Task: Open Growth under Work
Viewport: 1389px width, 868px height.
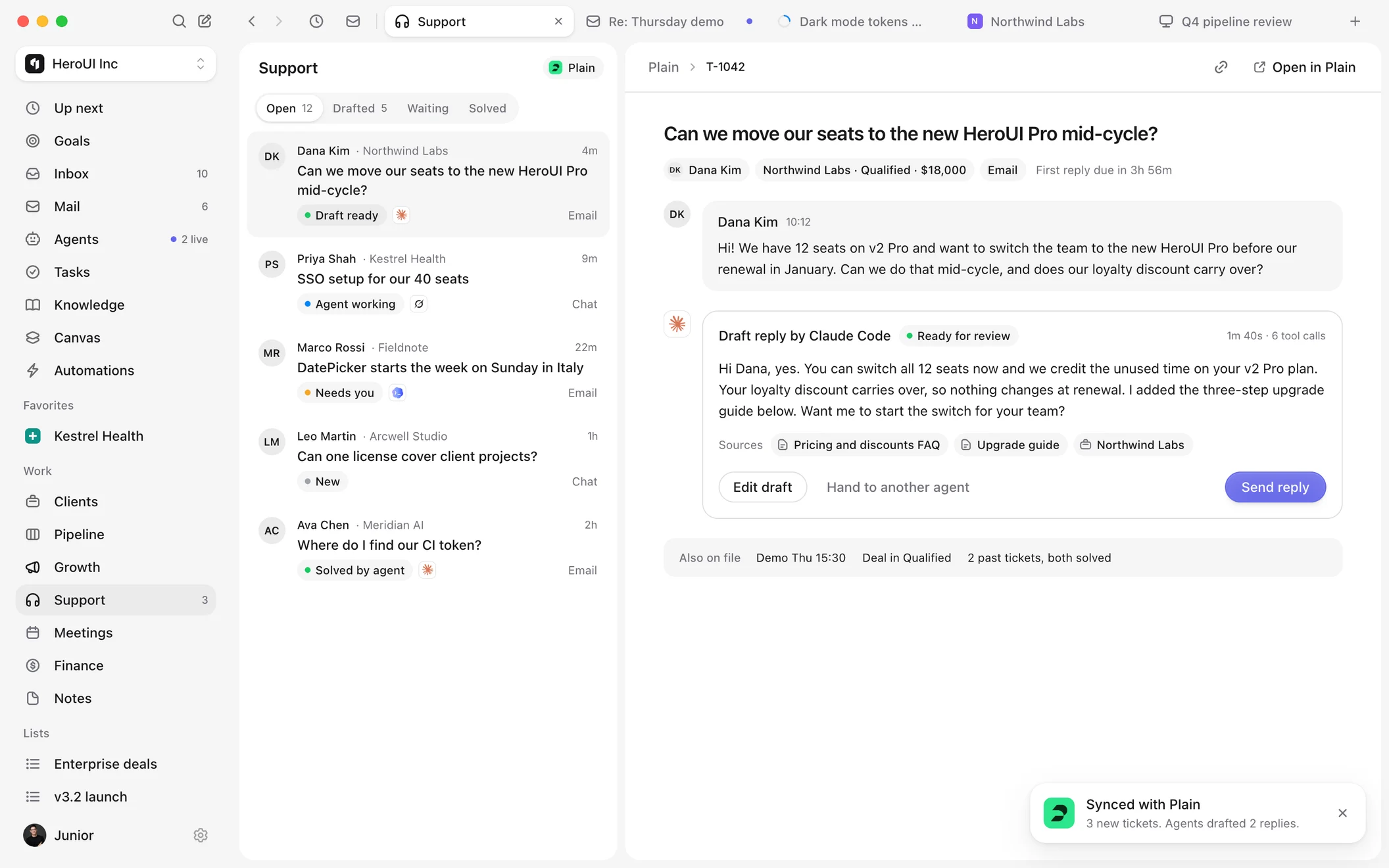Action: click(116, 567)
